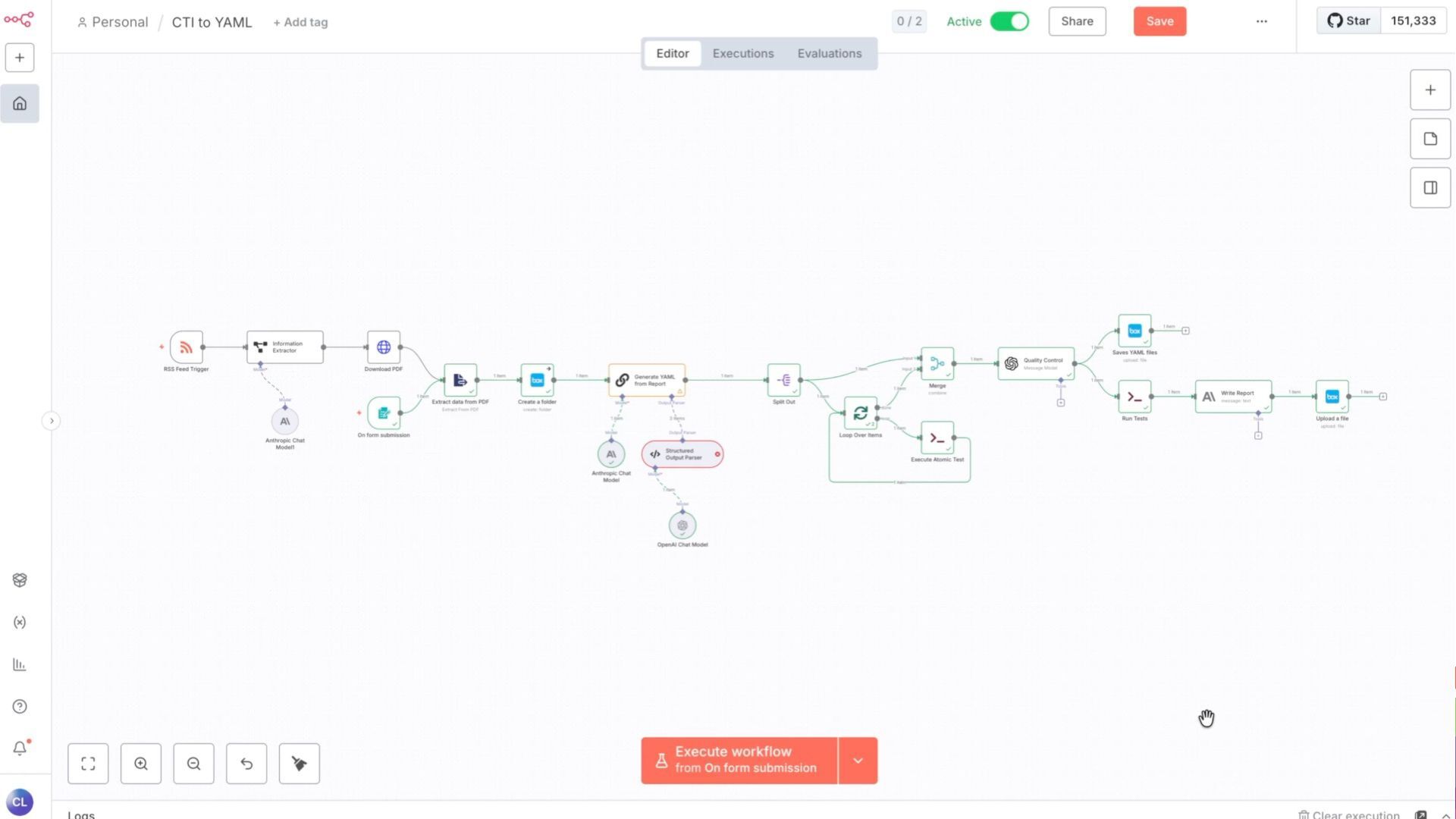Expand the collapsed left sidebar chevron

tap(51, 421)
